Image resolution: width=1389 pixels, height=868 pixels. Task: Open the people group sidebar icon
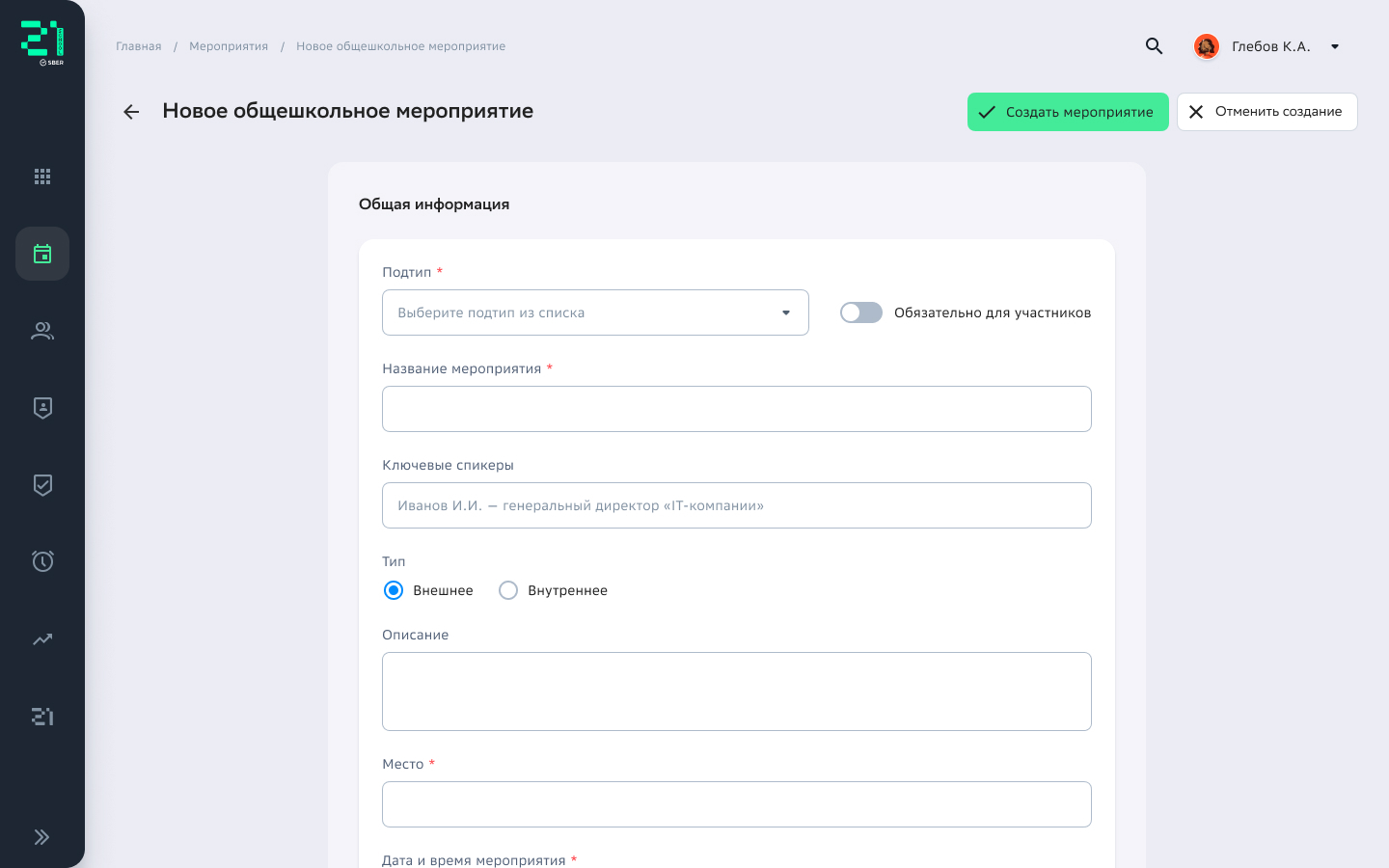[x=42, y=331]
